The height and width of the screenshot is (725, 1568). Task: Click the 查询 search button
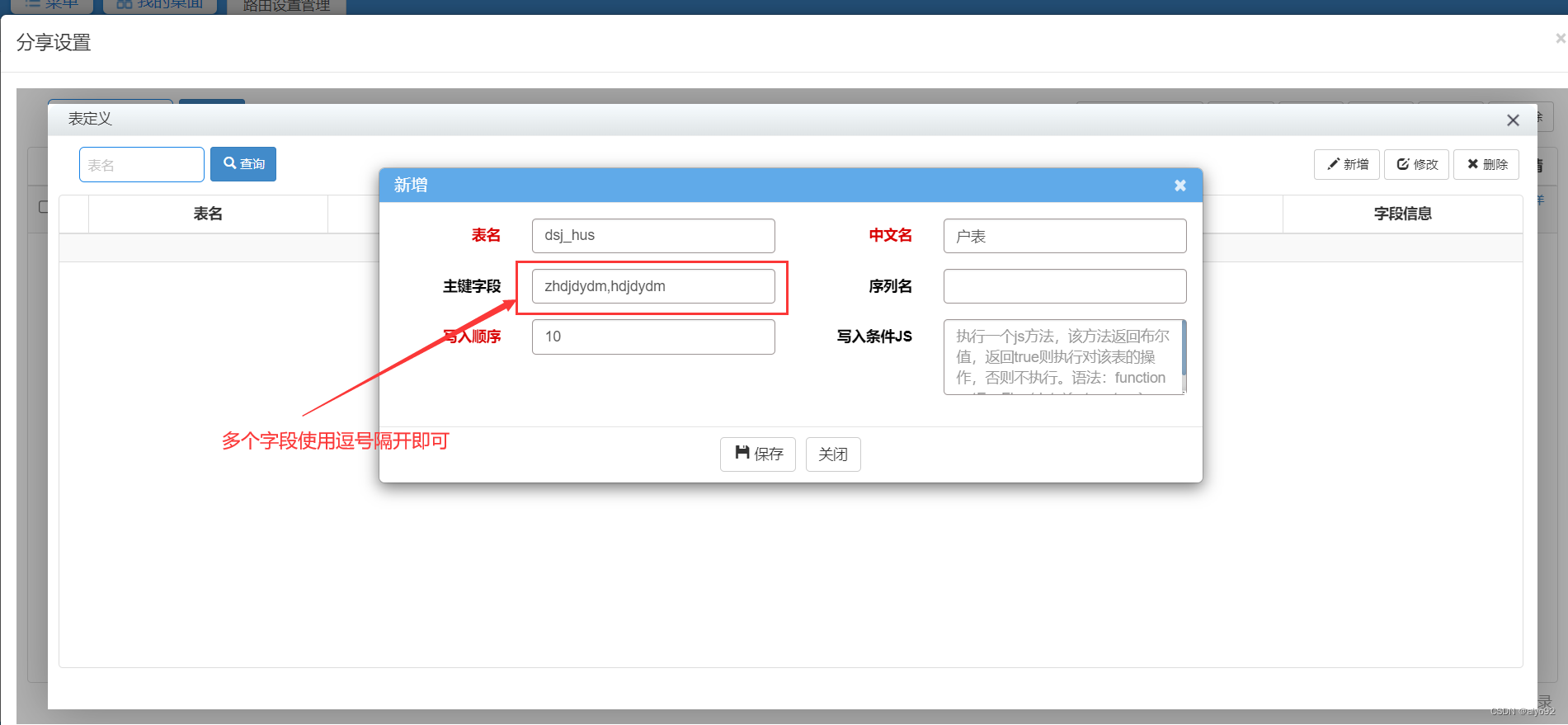coord(243,164)
